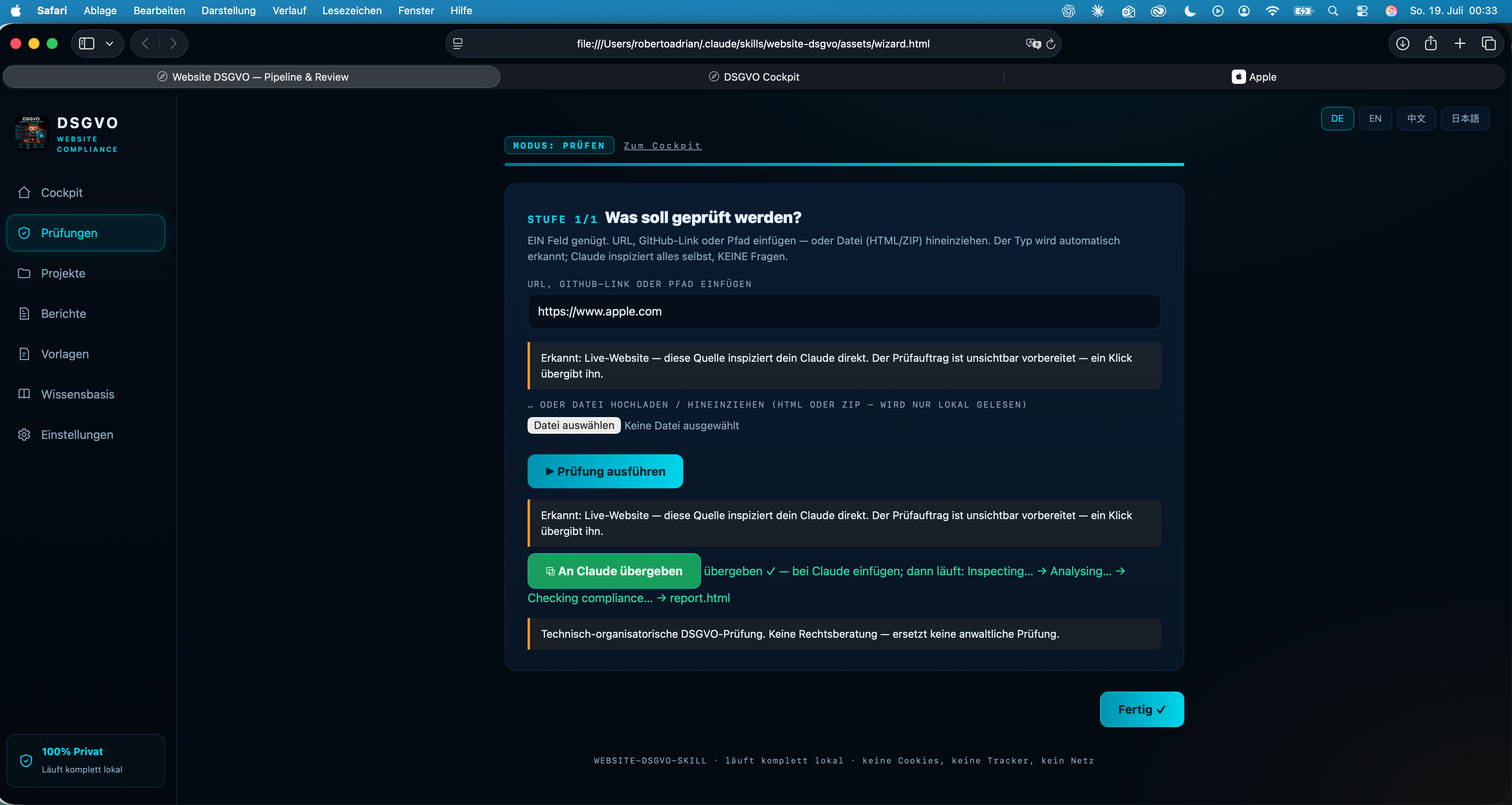Click the 'Was soll geprüft werden?' heading
1512x805 pixels.
703,217
